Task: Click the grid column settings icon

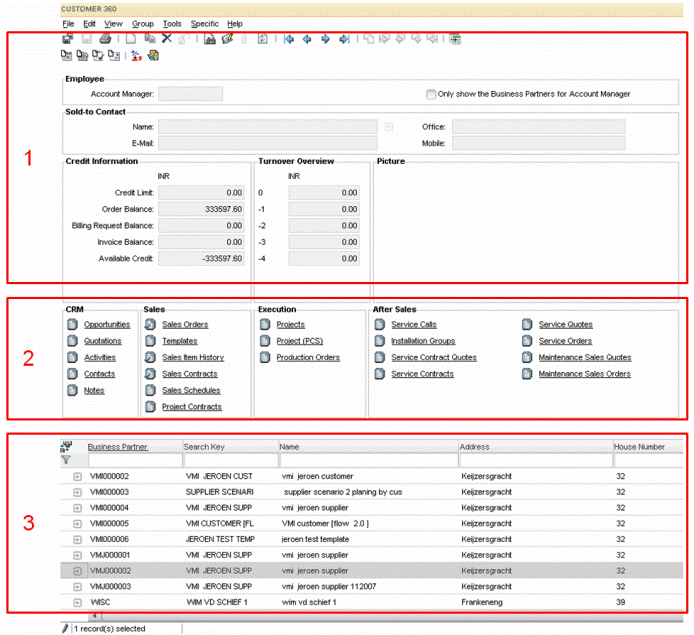Action: (67, 447)
